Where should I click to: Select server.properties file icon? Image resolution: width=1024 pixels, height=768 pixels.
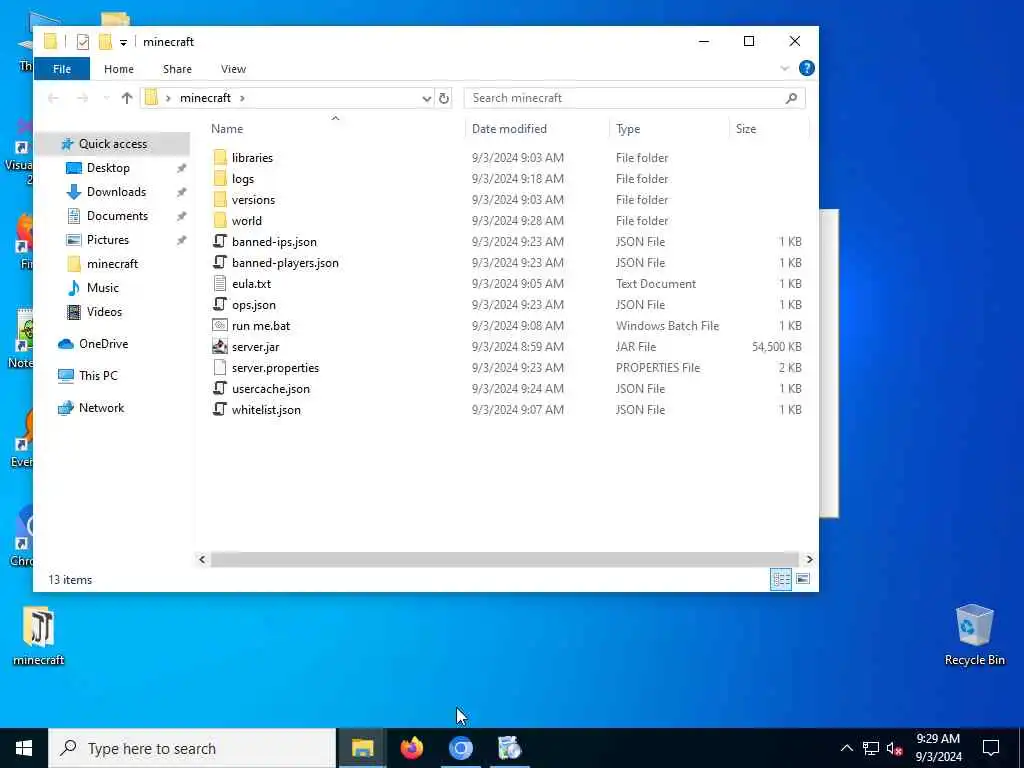220,367
